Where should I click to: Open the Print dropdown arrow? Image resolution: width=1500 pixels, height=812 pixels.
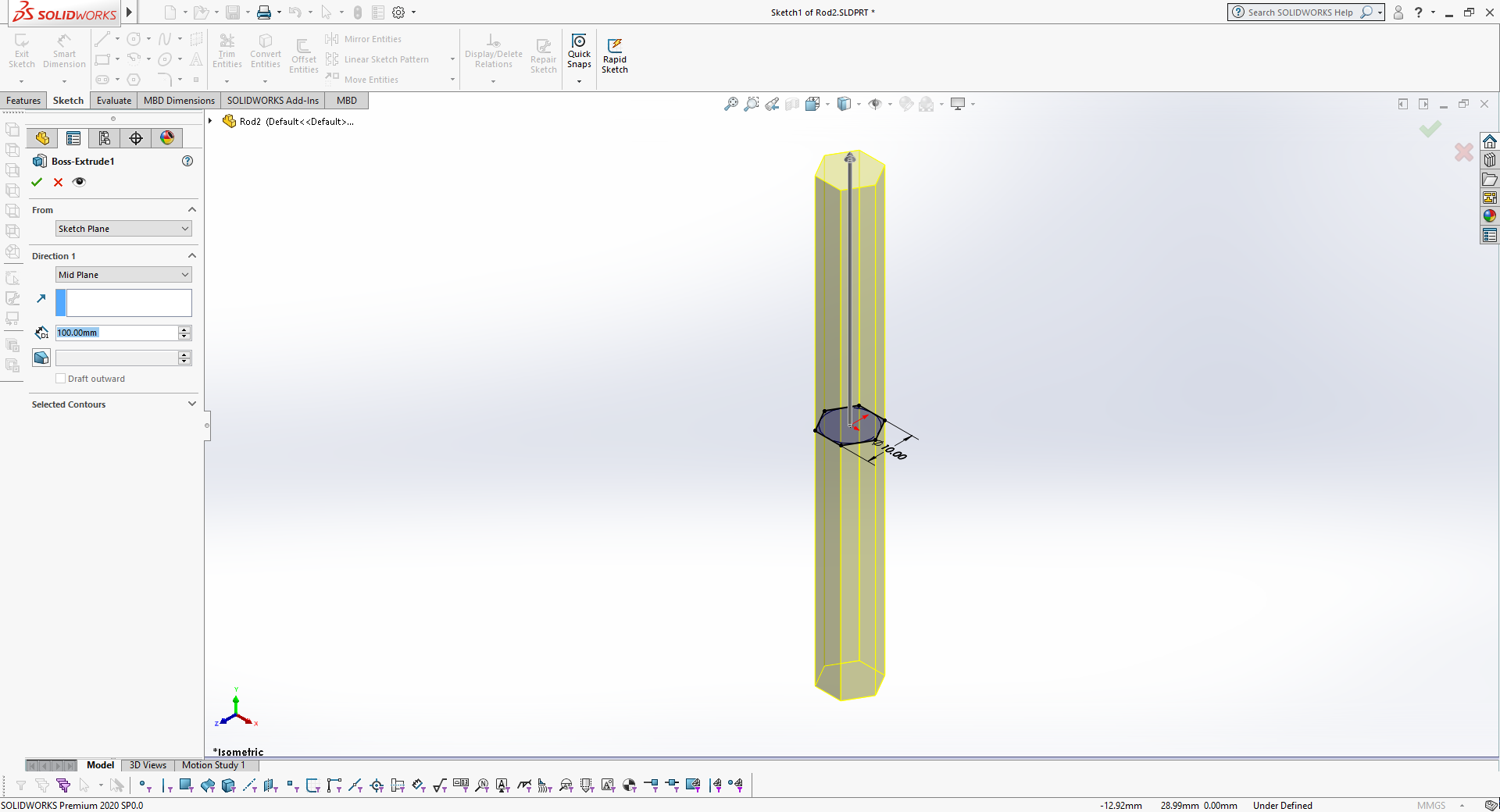[x=279, y=12]
